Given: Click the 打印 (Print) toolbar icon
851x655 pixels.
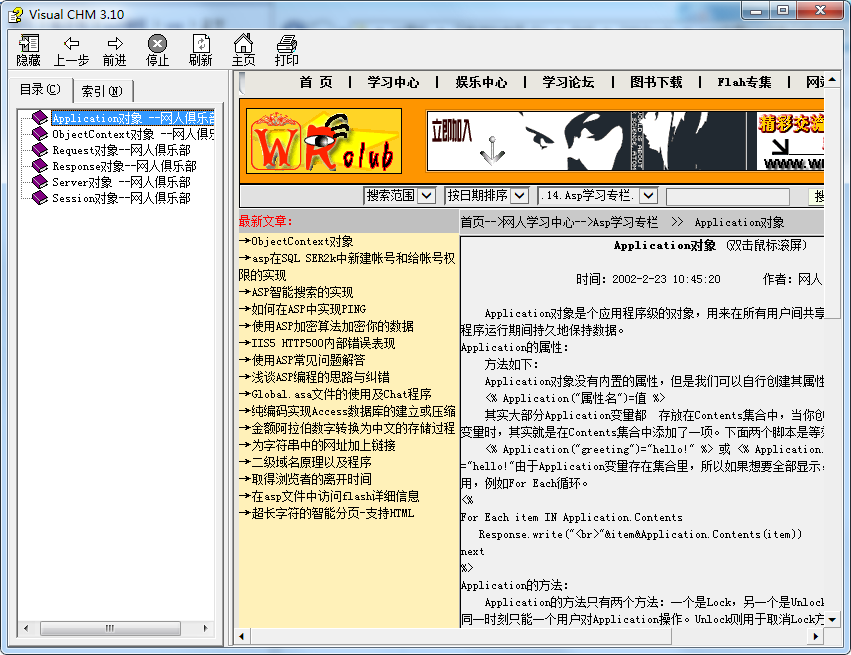Looking at the screenshot, I should click(x=287, y=44).
